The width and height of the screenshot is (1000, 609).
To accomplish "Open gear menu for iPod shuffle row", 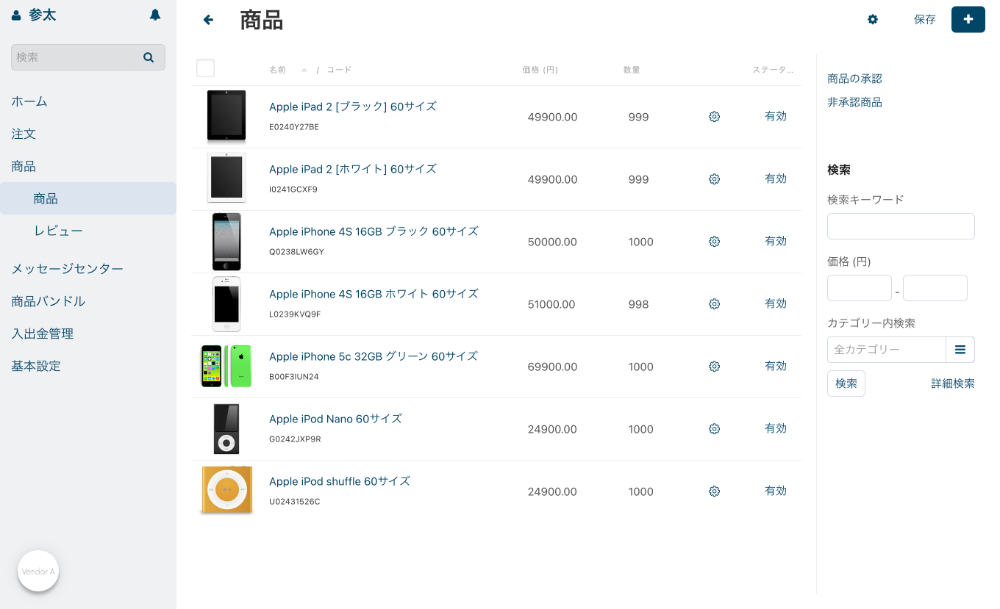I will [x=714, y=492].
